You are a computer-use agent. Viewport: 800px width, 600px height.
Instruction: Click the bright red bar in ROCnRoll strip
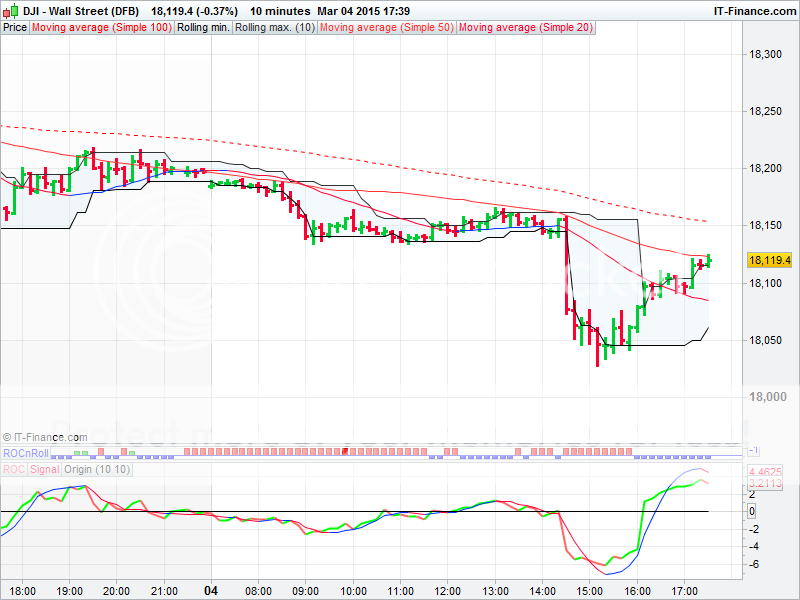pos(345,453)
